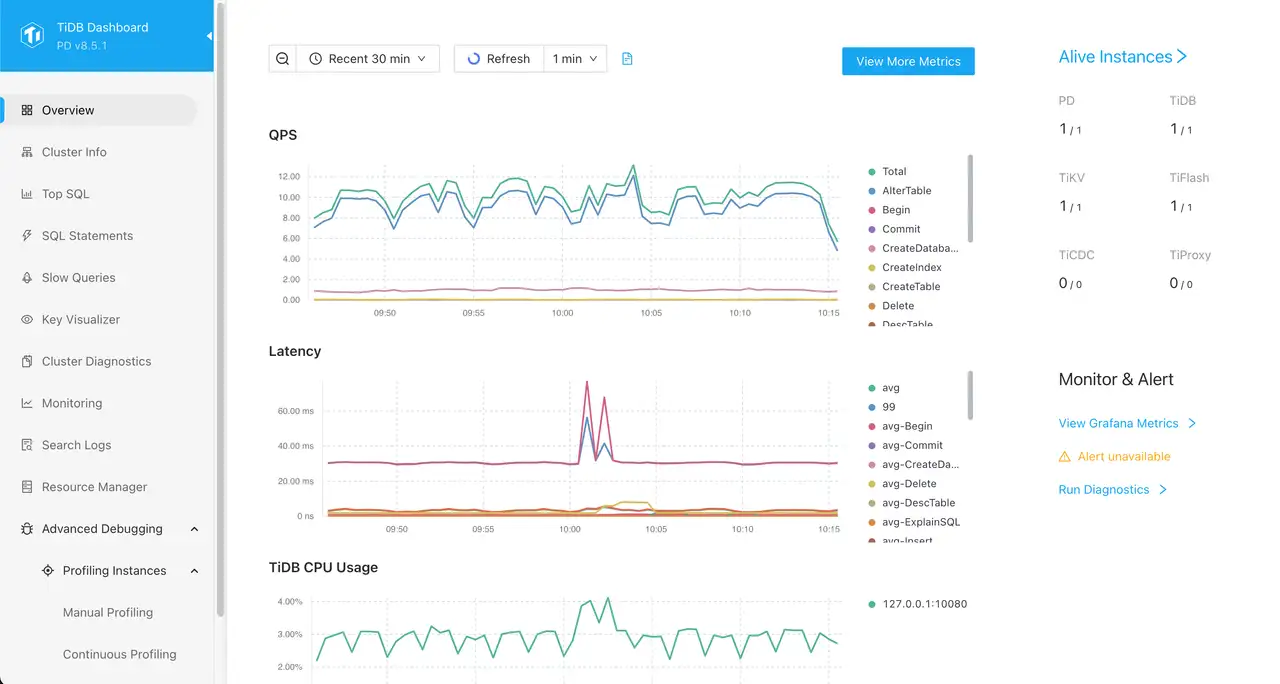Click the View More Metrics button
1280x684 pixels.
908,61
